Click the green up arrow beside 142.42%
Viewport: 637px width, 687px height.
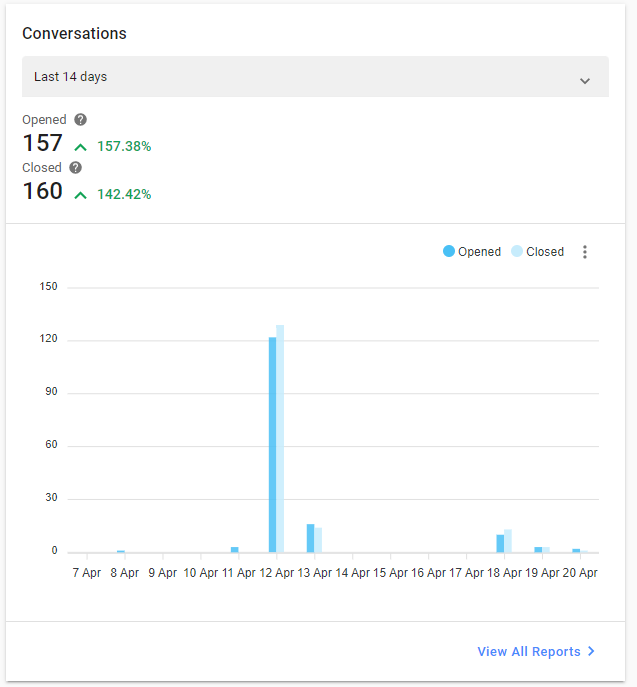click(x=80, y=195)
